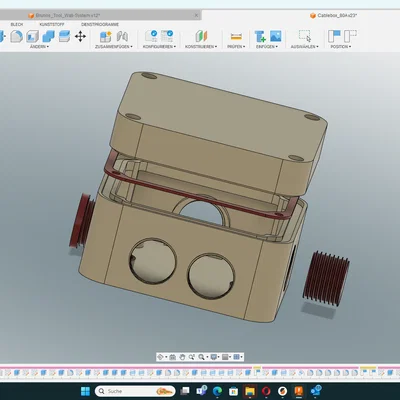Close the Brunos_Tool_Wall-System document tab

click(x=196, y=15)
